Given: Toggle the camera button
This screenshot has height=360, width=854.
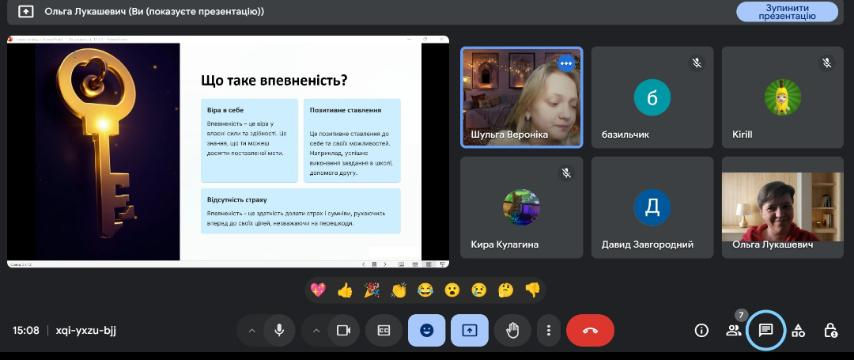Looking at the screenshot, I should click(343, 330).
